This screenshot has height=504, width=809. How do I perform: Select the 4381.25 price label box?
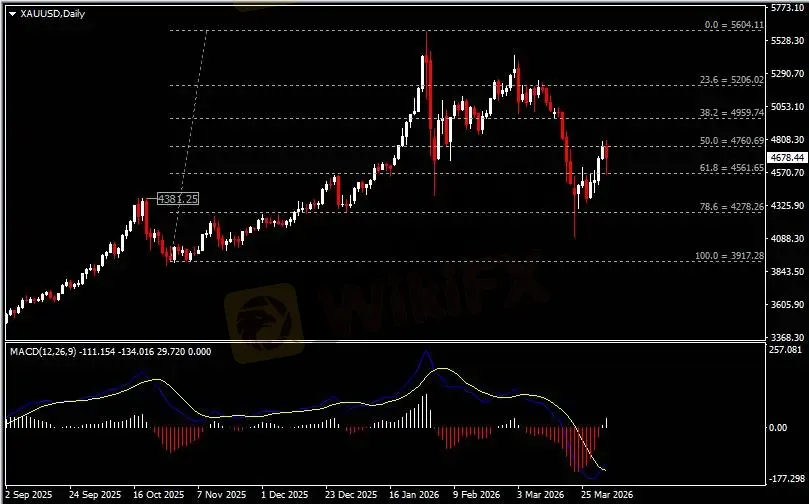click(x=177, y=199)
